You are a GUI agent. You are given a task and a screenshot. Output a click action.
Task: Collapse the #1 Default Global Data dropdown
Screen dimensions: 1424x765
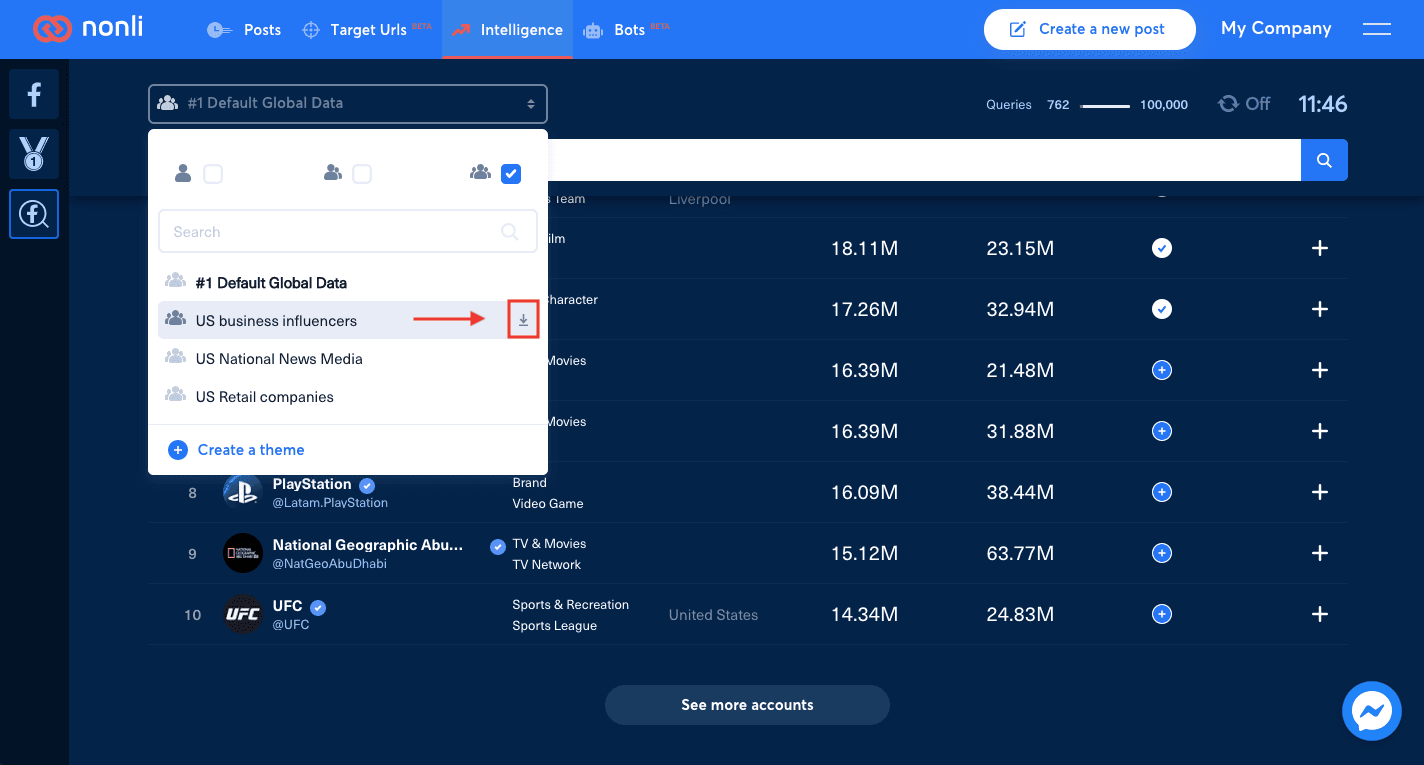point(348,103)
